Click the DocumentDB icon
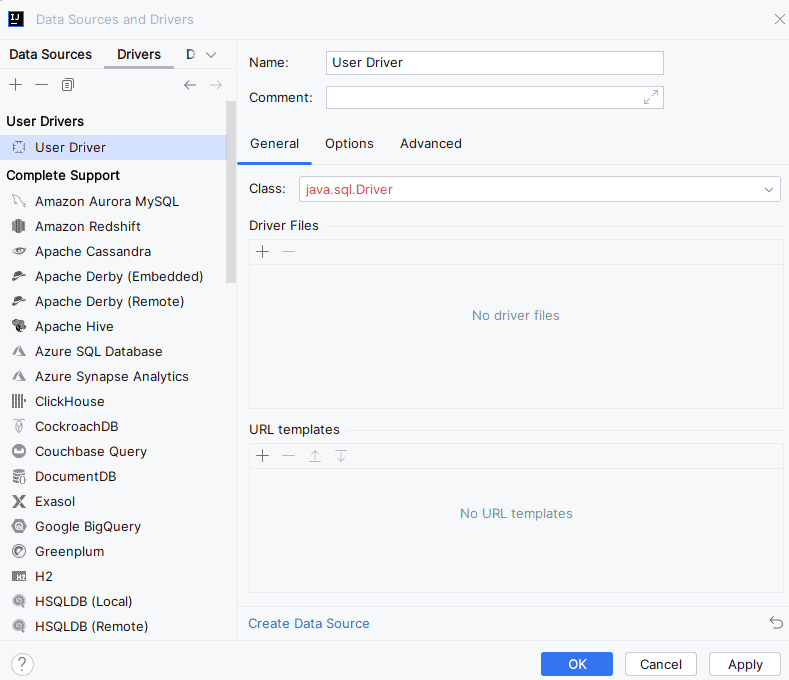The height and width of the screenshot is (680, 789). [x=19, y=476]
